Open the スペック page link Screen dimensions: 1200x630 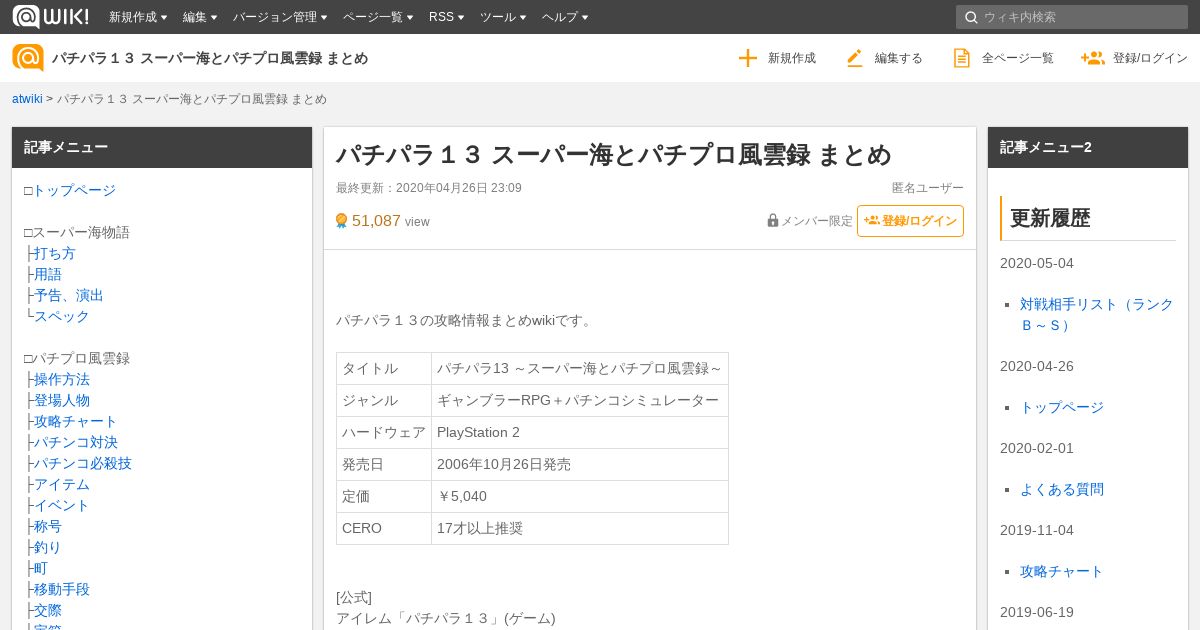[x=62, y=316]
